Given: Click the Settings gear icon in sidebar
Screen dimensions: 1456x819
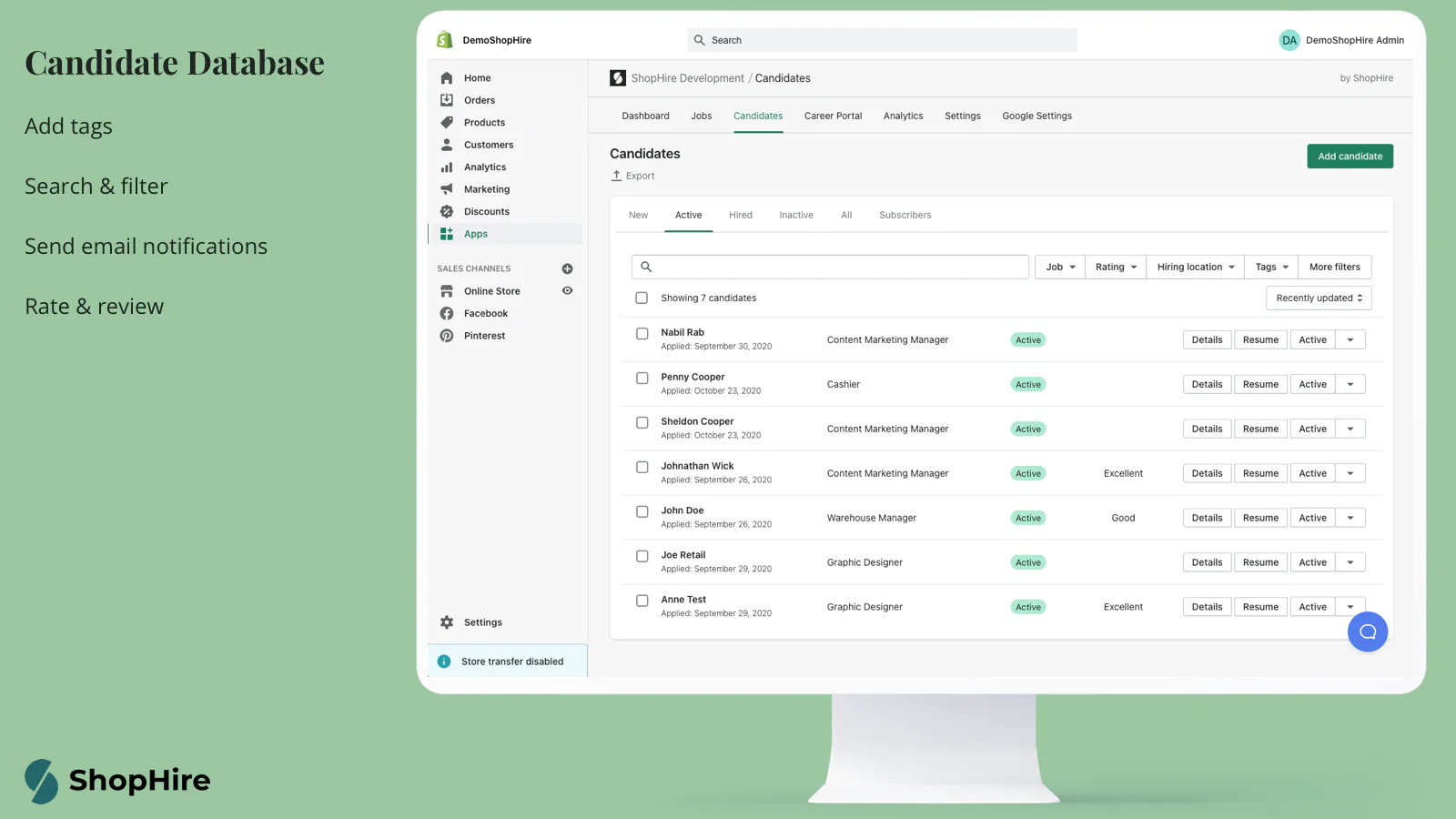Looking at the screenshot, I should point(447,622).
